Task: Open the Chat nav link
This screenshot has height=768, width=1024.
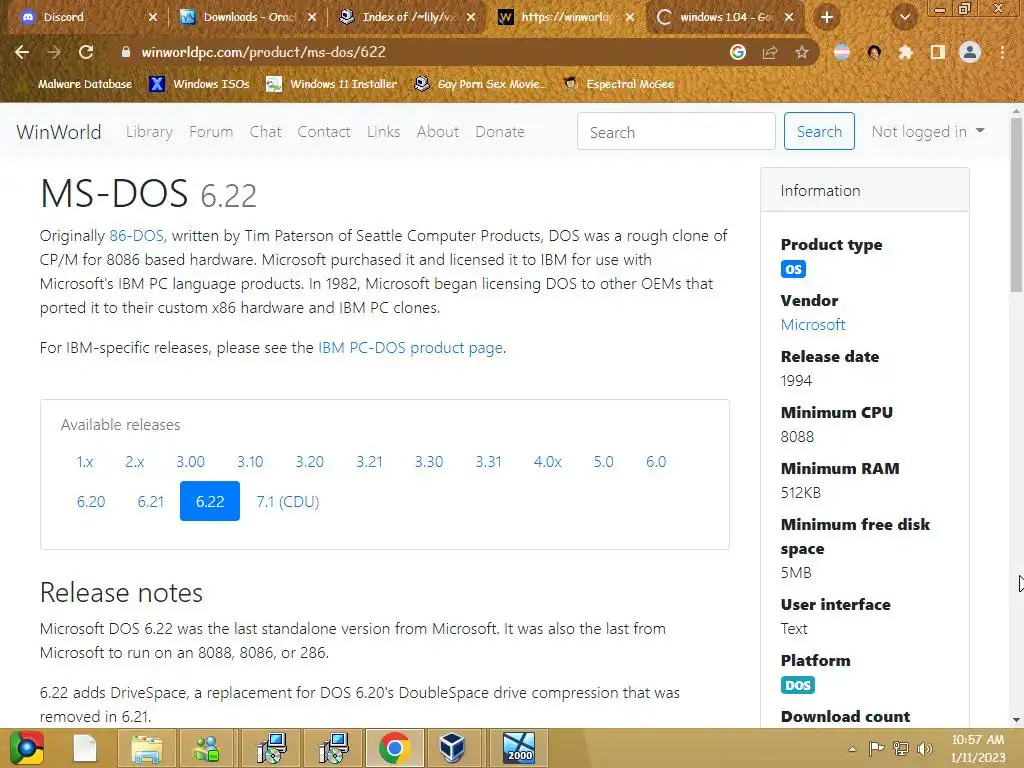Action: [265, 132]
